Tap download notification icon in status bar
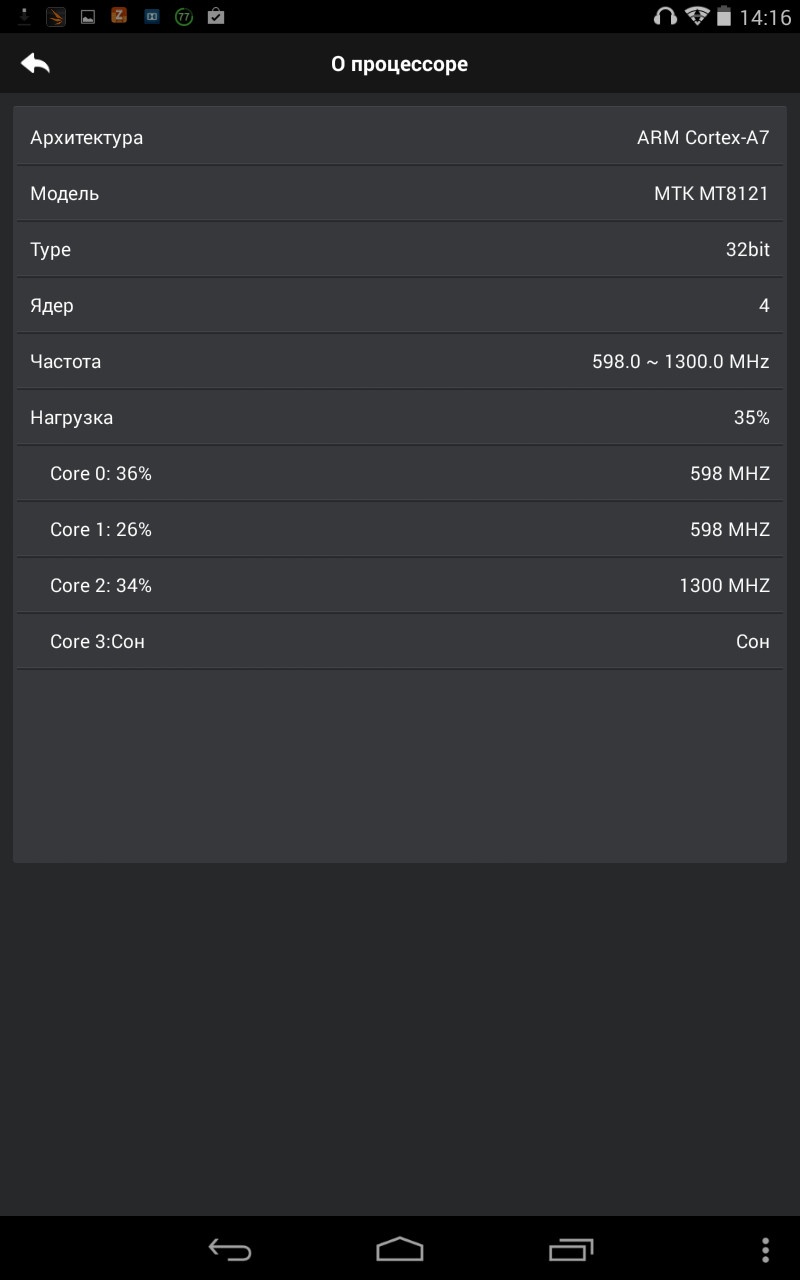Image resolution: width=800 pixels, height=1280 pixels. point(24,16)
